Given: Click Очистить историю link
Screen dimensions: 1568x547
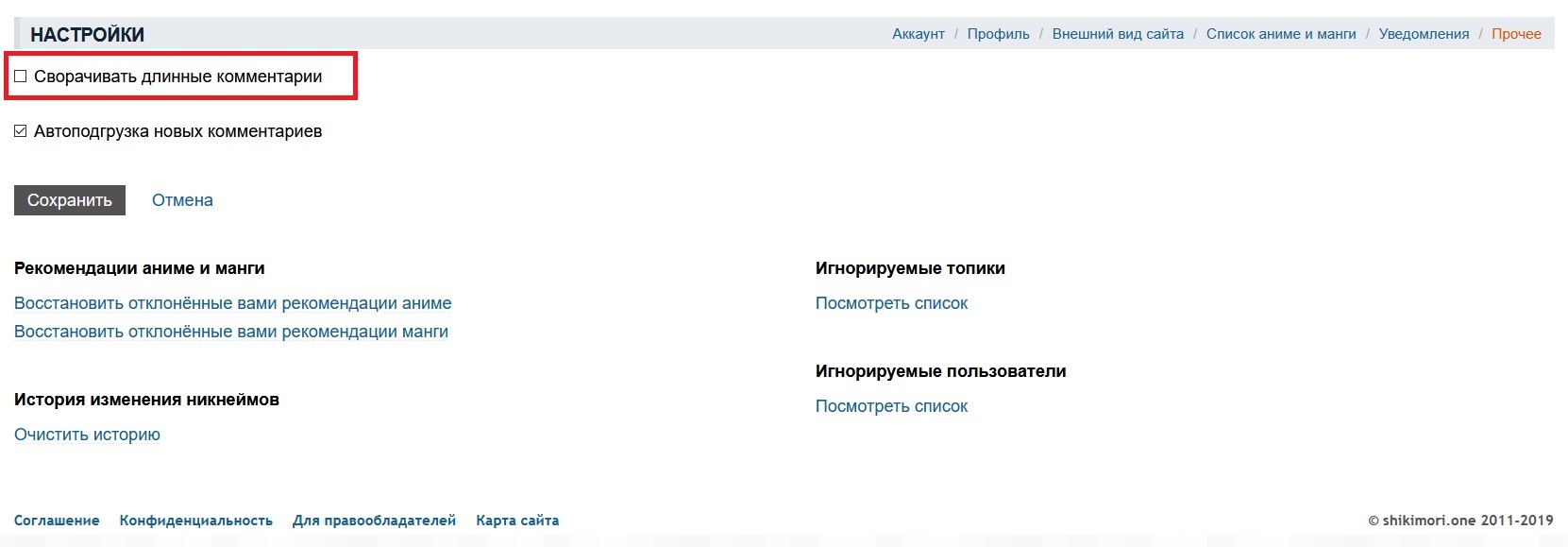Looking at the screenshot, I should pyautogui.click(x=87, y=435).
